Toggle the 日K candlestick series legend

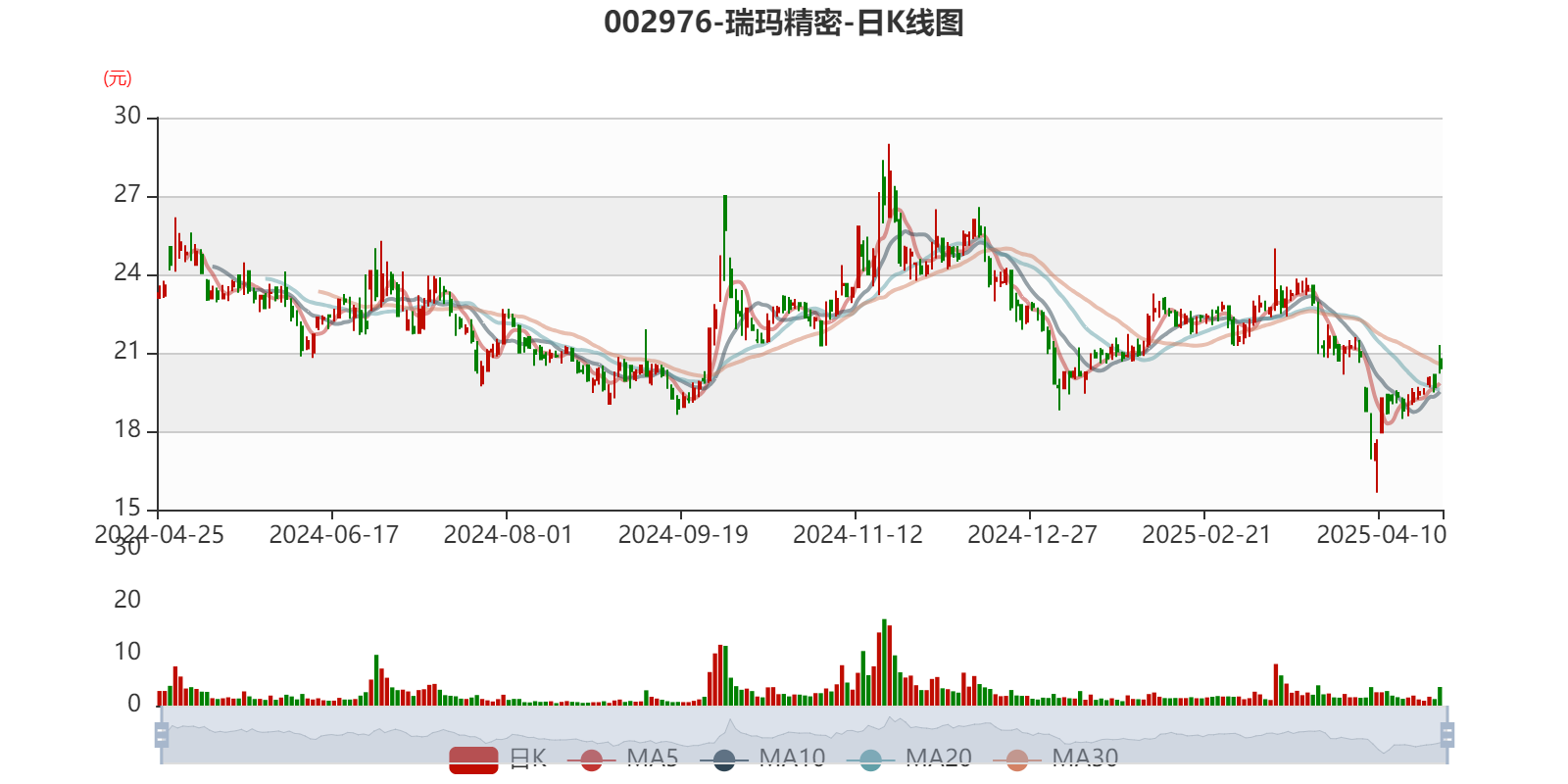(x=498, y=759)
